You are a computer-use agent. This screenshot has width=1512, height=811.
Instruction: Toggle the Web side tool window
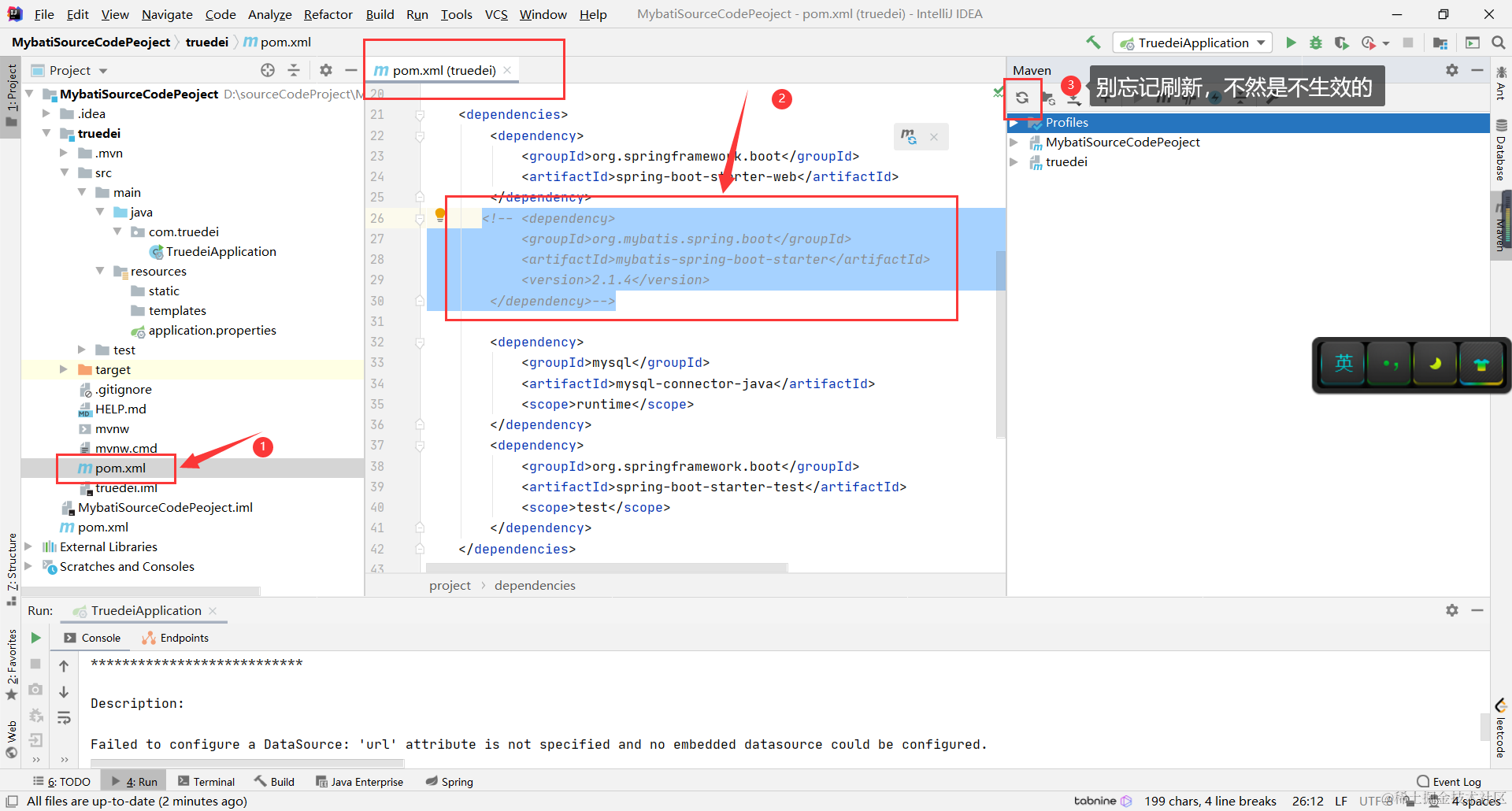coord(11,739)
